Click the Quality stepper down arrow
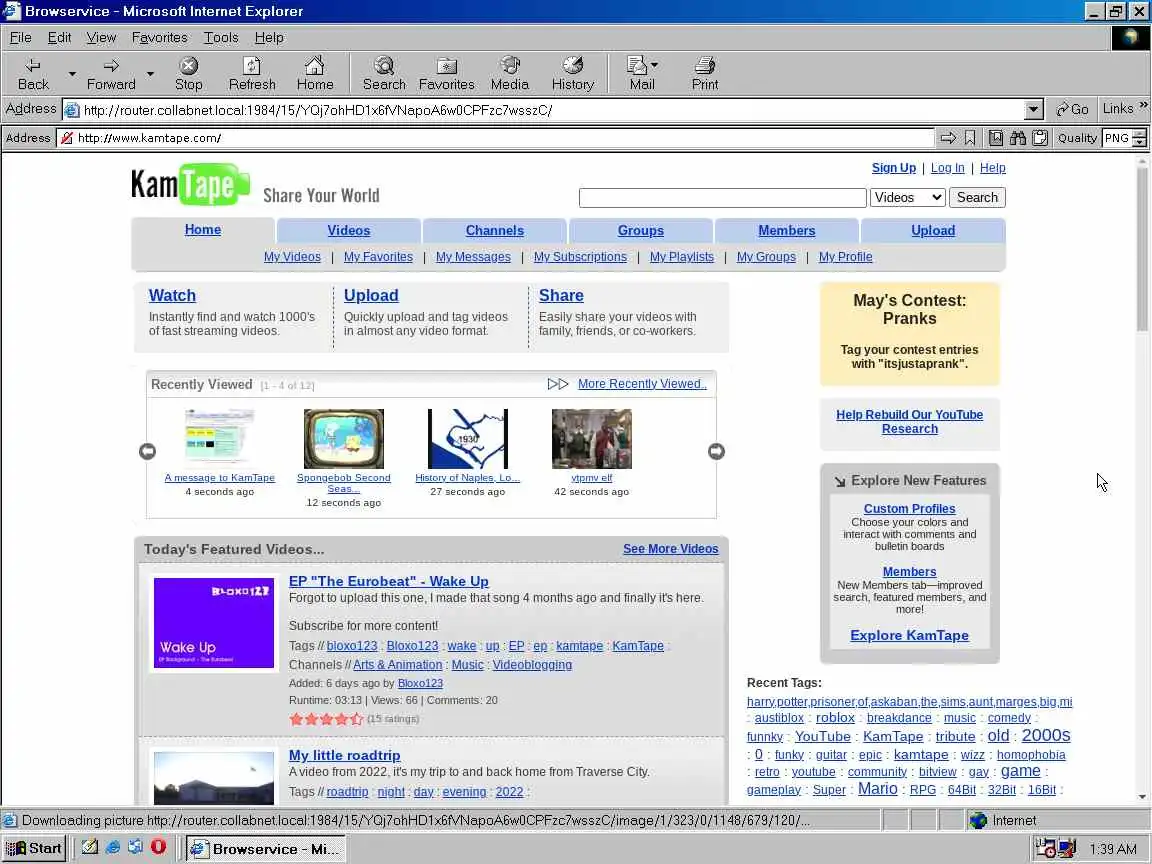This screenshot has height=864, width=1152. click(1140, 142)
